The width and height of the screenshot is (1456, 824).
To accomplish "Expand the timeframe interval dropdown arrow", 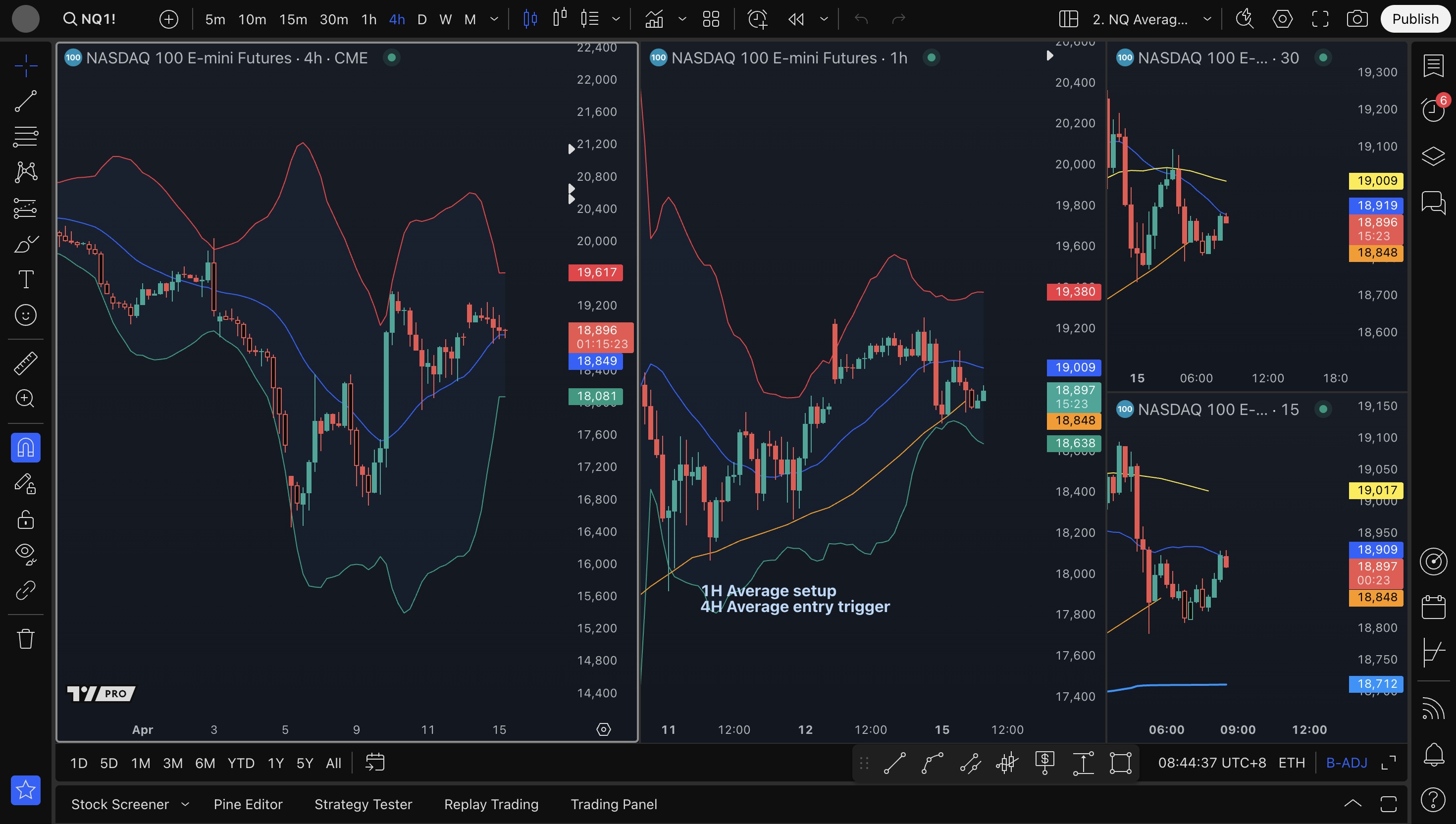I will click(494, 19).
